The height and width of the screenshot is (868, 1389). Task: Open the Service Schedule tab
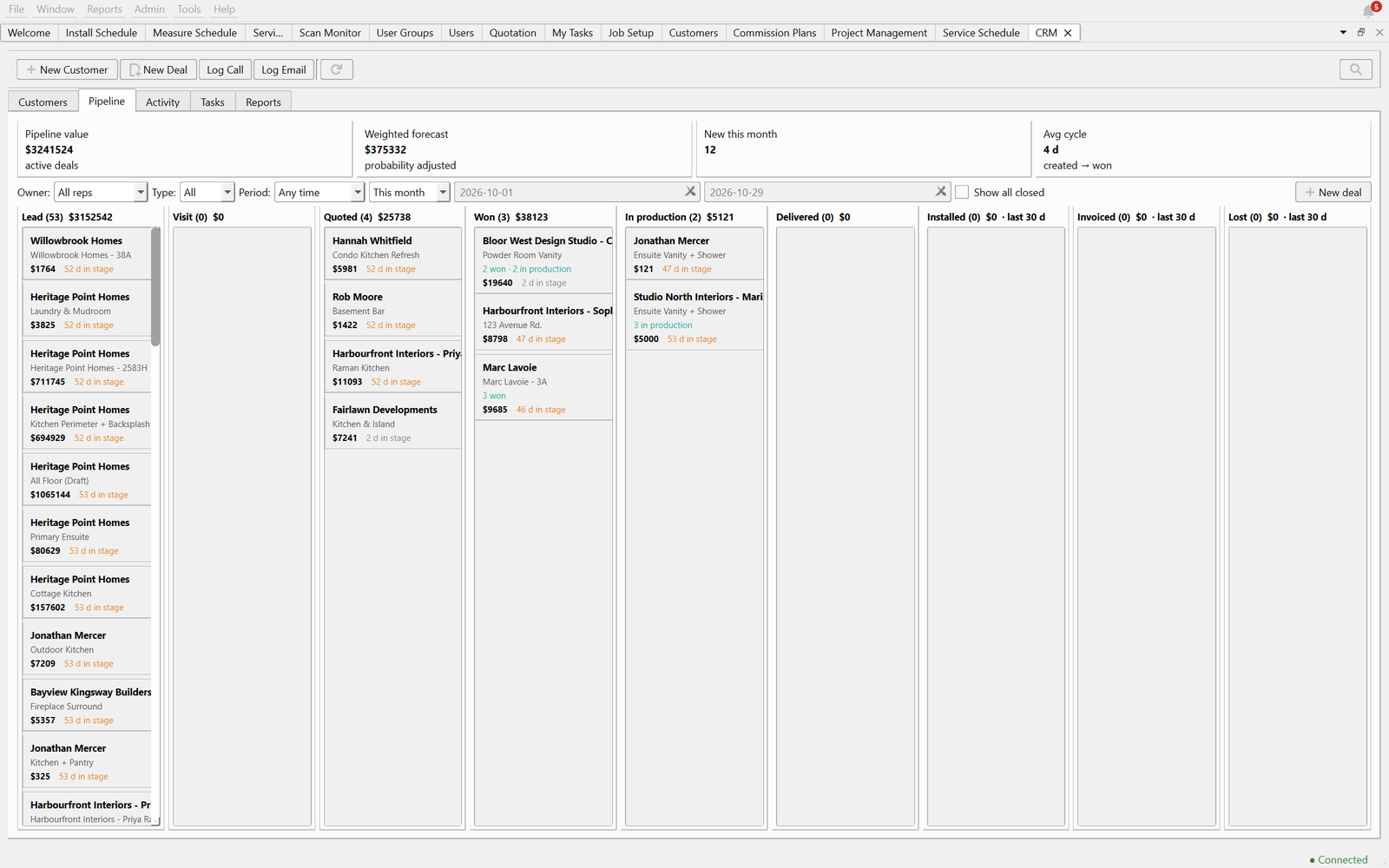981,33
